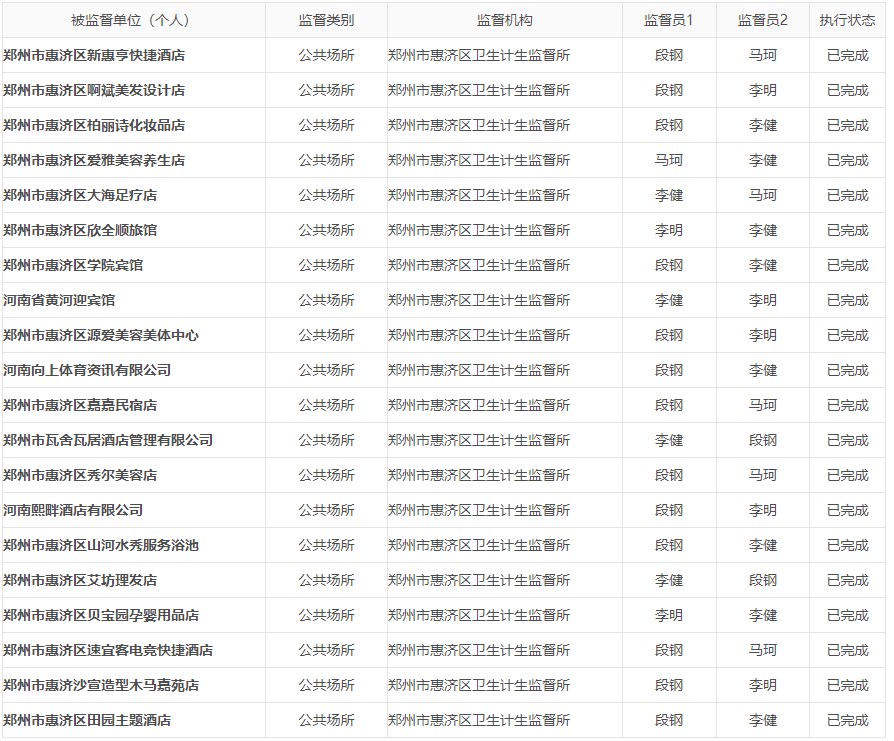The image size is (894, 741).
Task: Click 李明 under 监督员2 in 沙宣造型木马嘉苑店 row
Action: pos(762,685)
